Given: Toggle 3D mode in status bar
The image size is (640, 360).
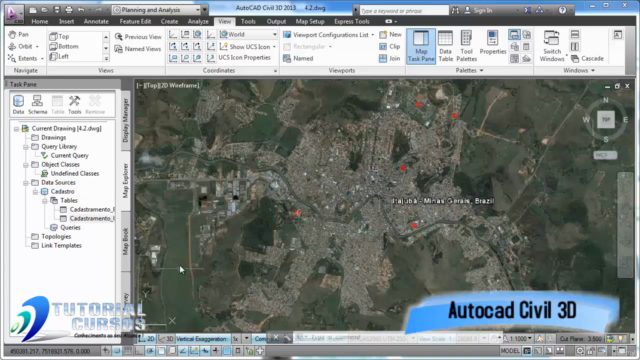Looking at the screenshot, I should pos(166,339).
